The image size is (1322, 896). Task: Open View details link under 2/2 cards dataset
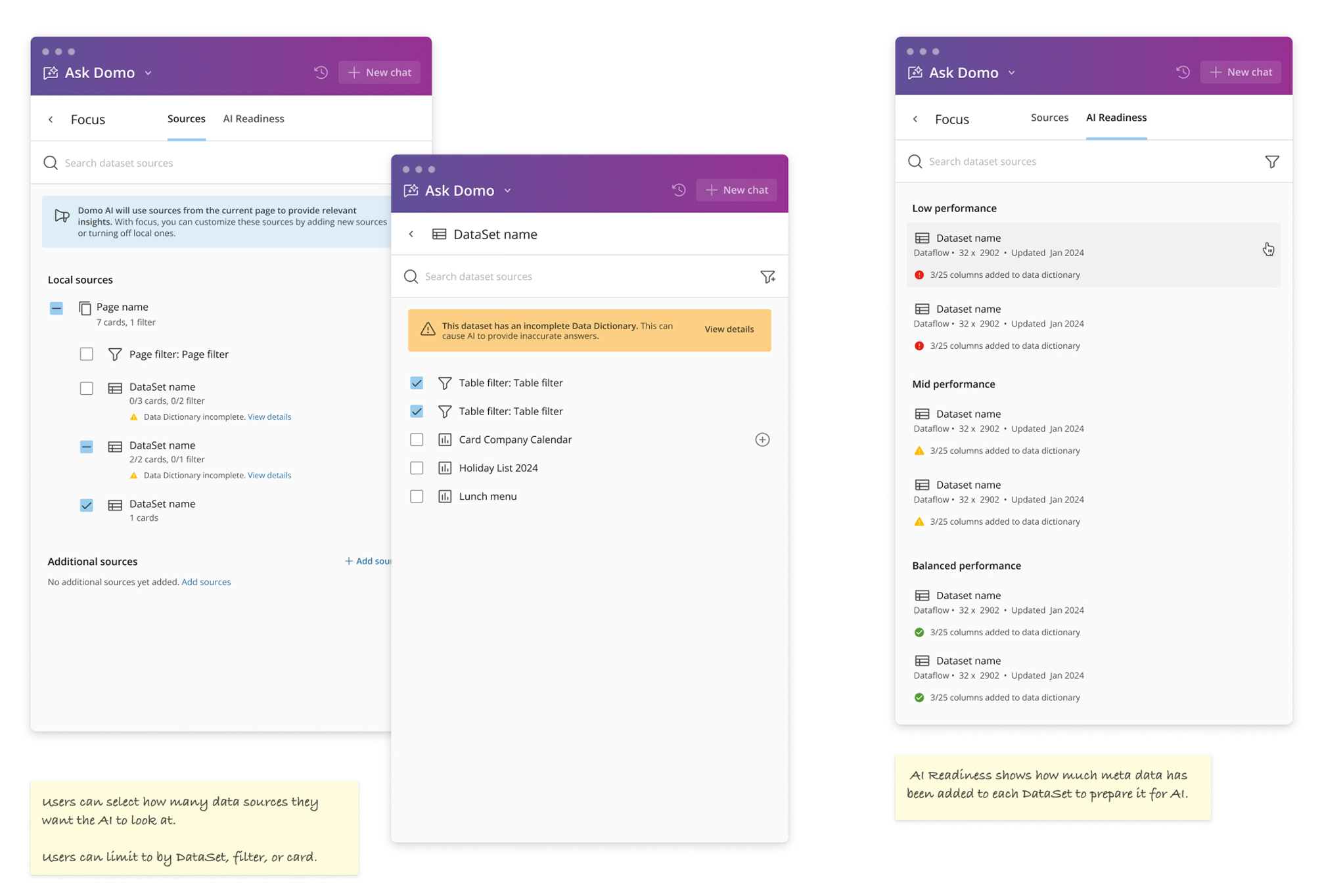tap(269, 476)
